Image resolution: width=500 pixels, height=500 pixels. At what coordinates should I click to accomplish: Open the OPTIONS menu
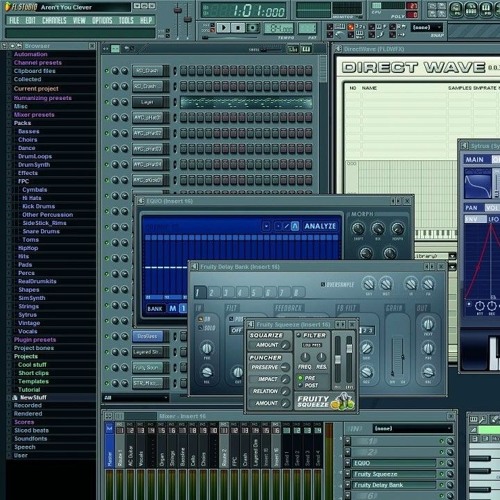[102, 20]
